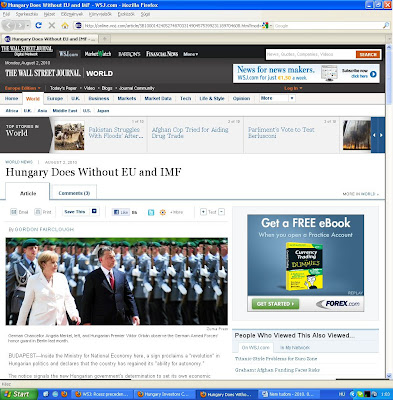This screenshot has width=393, height=400.
Task: Click the Firefox Forward navigation arrow
Action: (x=21, y=25)
